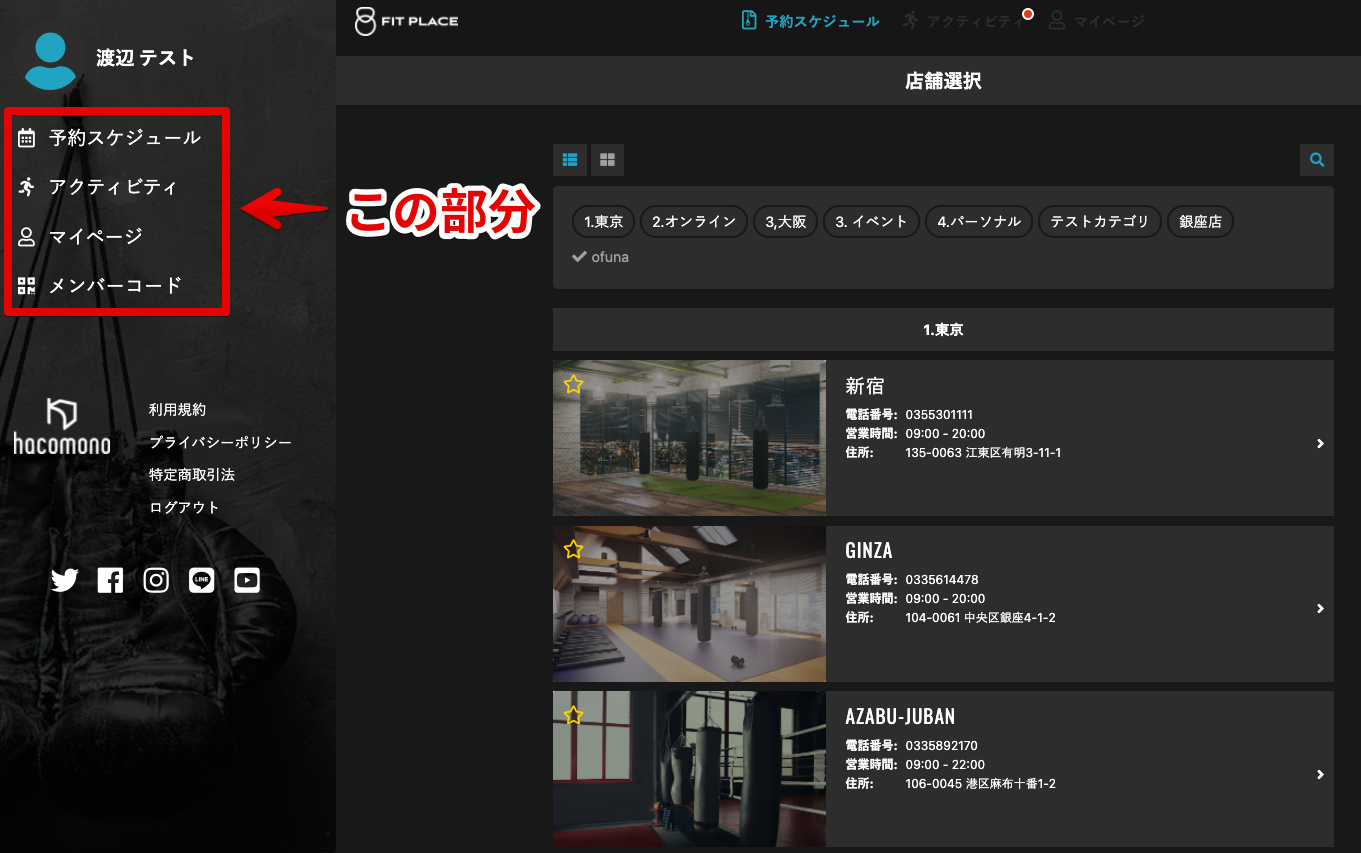This screenshot has width=1361, height=853.
Task: Open the YouTube social icon
Action: click(247, 580)
